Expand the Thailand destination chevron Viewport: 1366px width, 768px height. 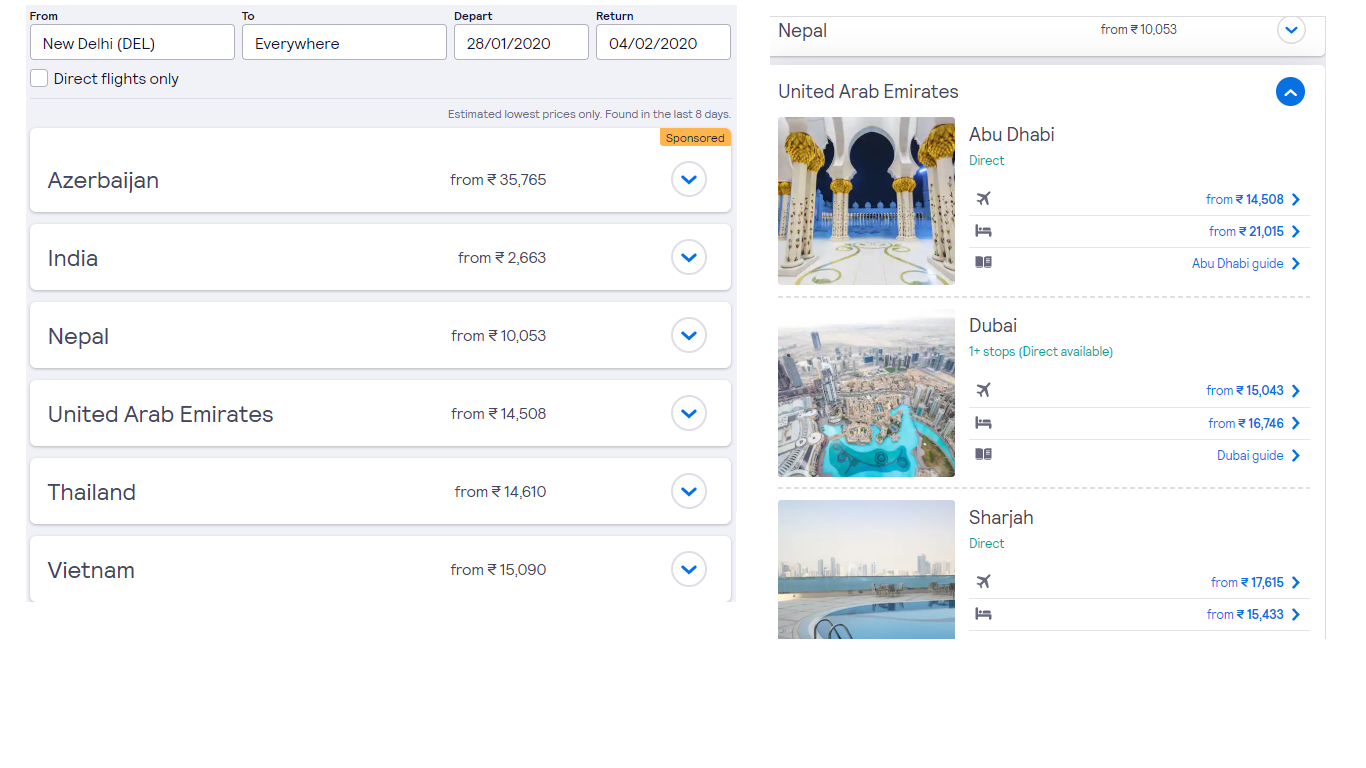pyautogui.click(x=689, y=491)
